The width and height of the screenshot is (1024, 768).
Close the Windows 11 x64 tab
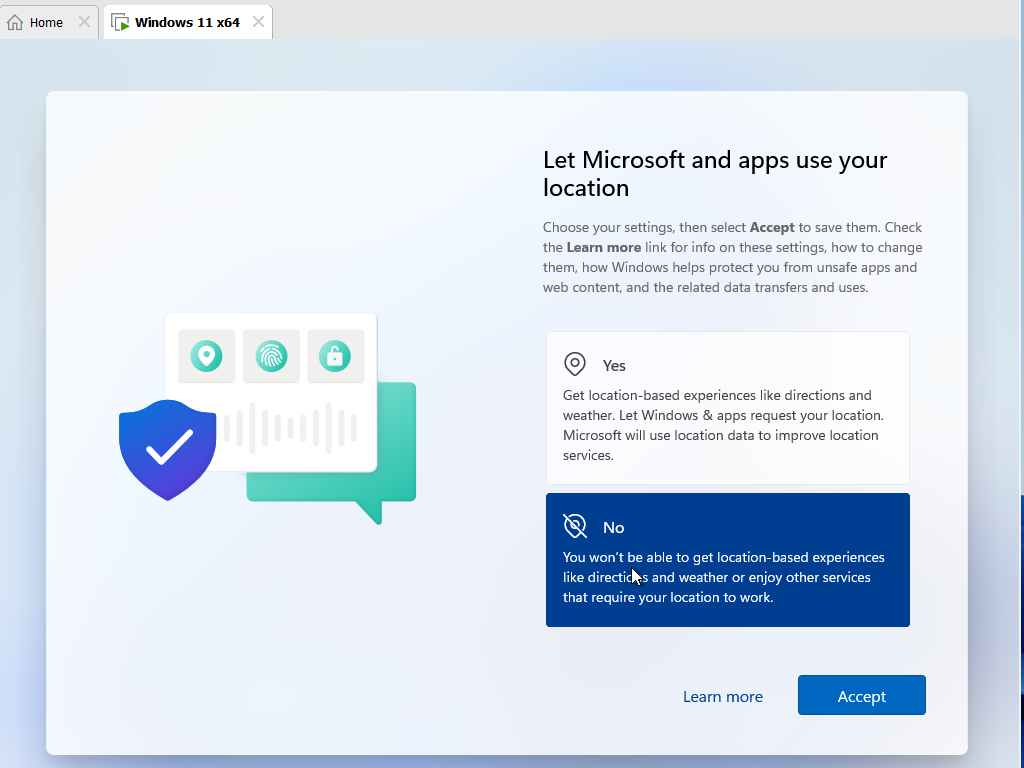tap(258, 22)
